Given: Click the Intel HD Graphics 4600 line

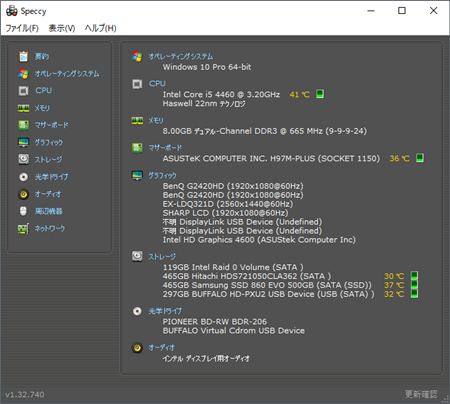Looking at the screenshot, I should [259, 240].
